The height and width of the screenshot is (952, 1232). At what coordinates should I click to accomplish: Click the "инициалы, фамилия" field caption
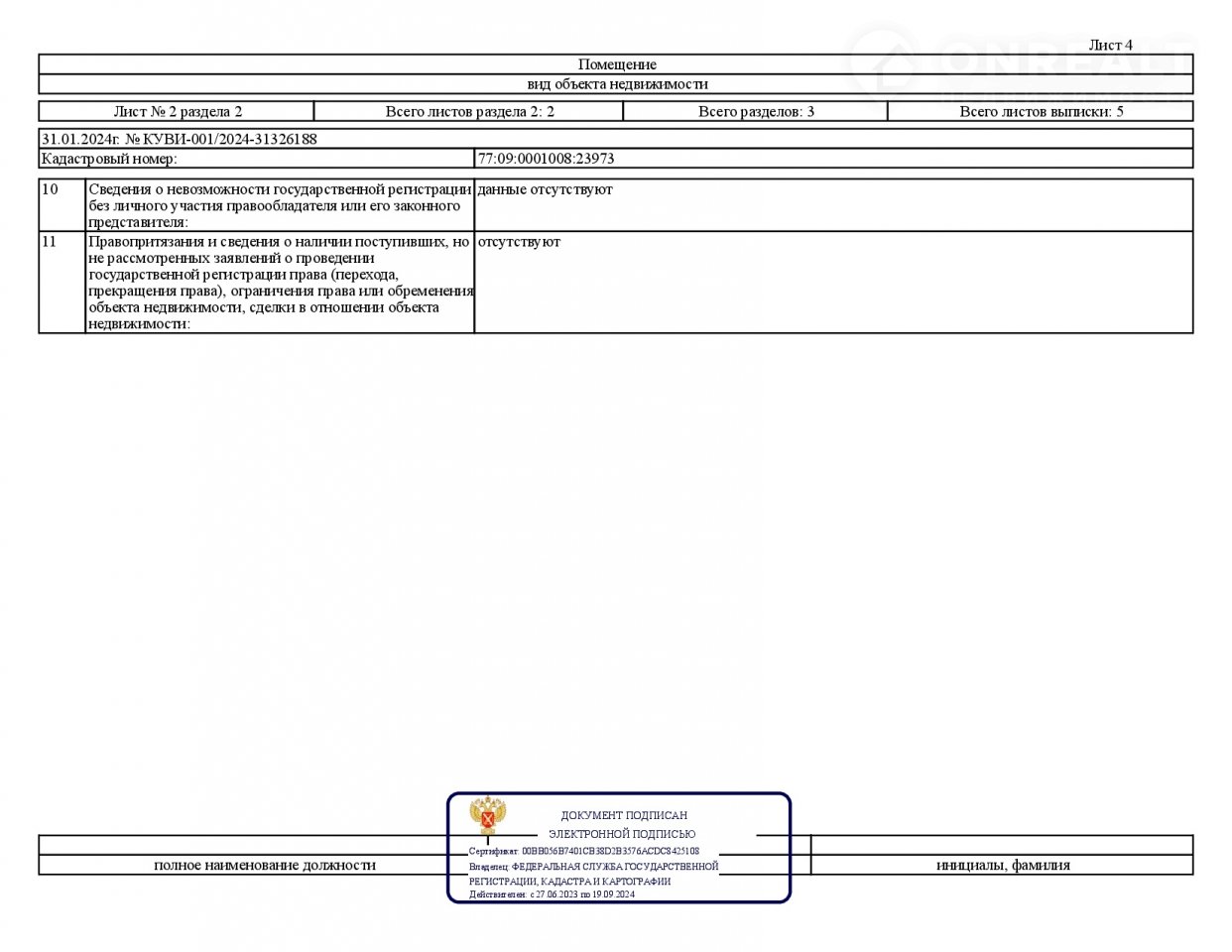coord(1003,865)
